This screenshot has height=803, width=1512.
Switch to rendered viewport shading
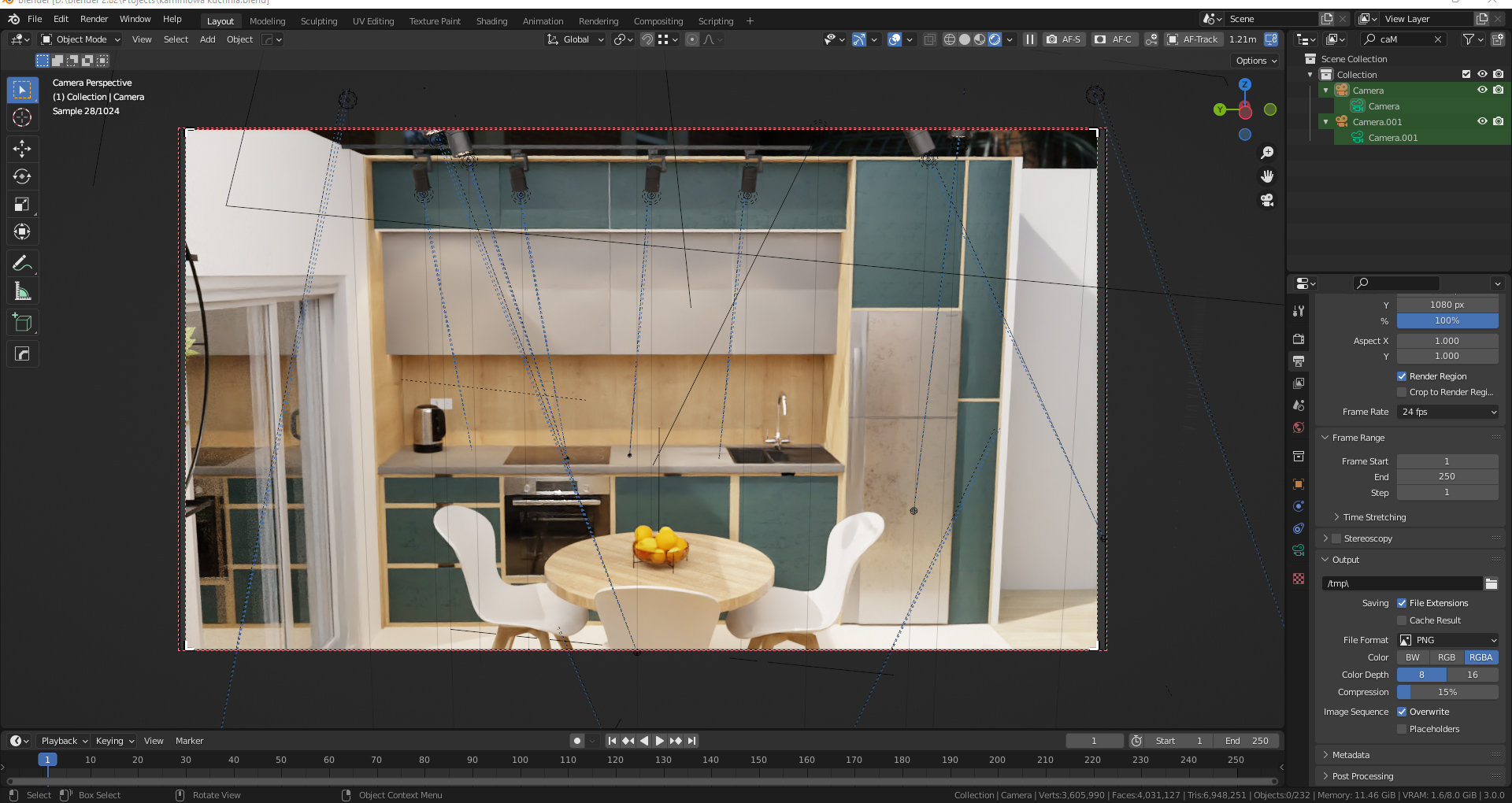pos(995,39)
